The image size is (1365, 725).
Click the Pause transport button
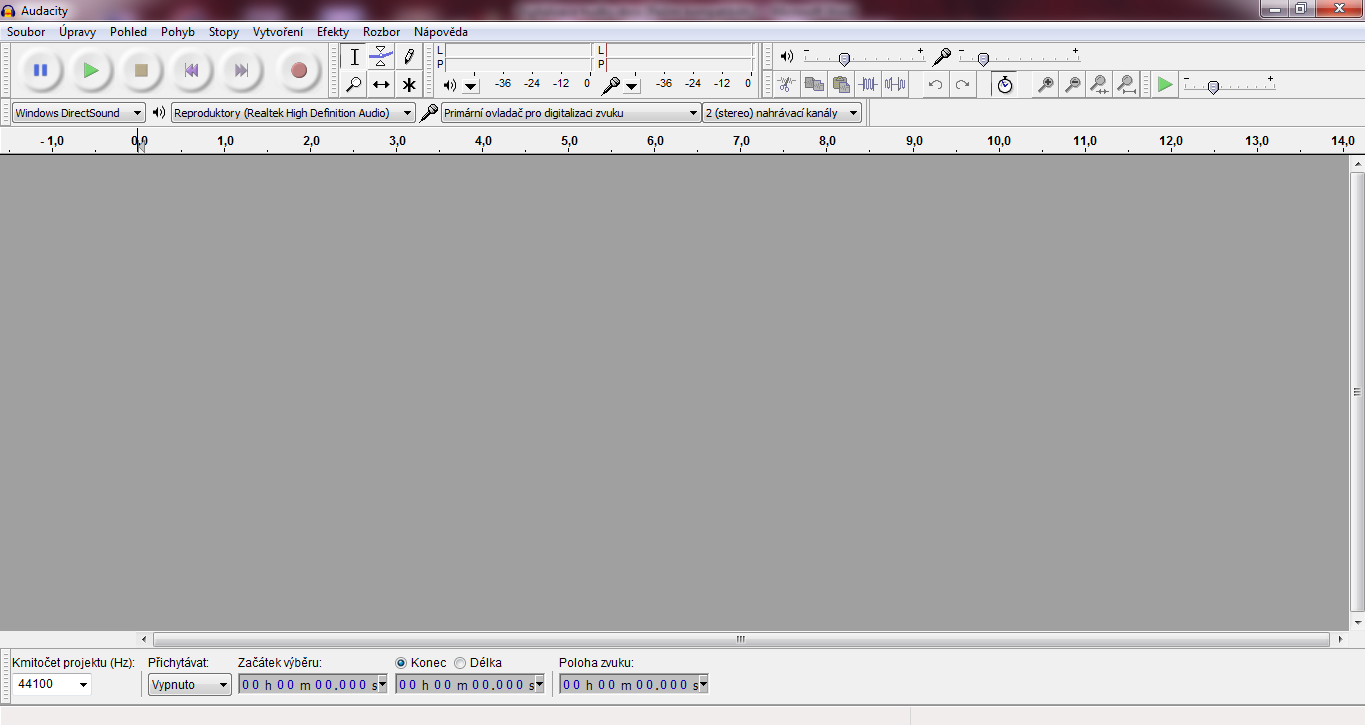(40, 70)
